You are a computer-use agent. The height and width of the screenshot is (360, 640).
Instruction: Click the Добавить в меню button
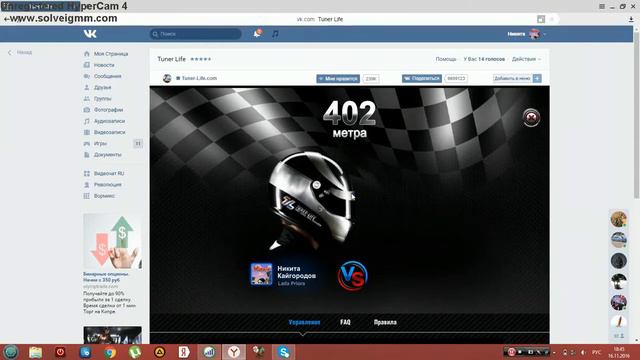[x=512, y=78]
